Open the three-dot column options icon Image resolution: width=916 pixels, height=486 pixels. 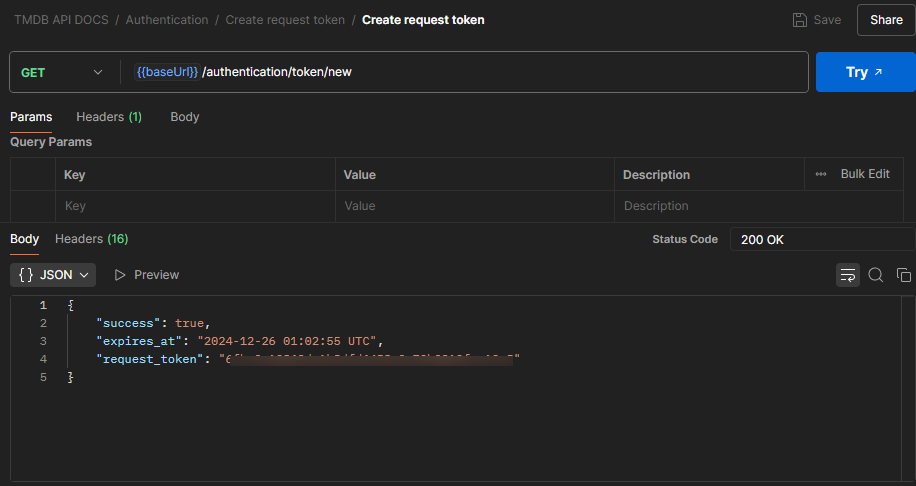point(821,174)
